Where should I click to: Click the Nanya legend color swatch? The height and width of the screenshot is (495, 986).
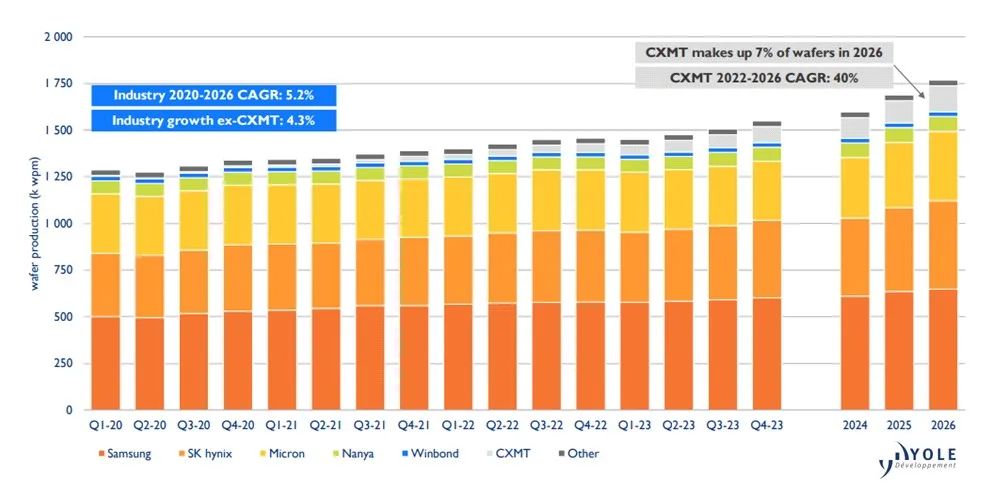(x=335, y=453)
